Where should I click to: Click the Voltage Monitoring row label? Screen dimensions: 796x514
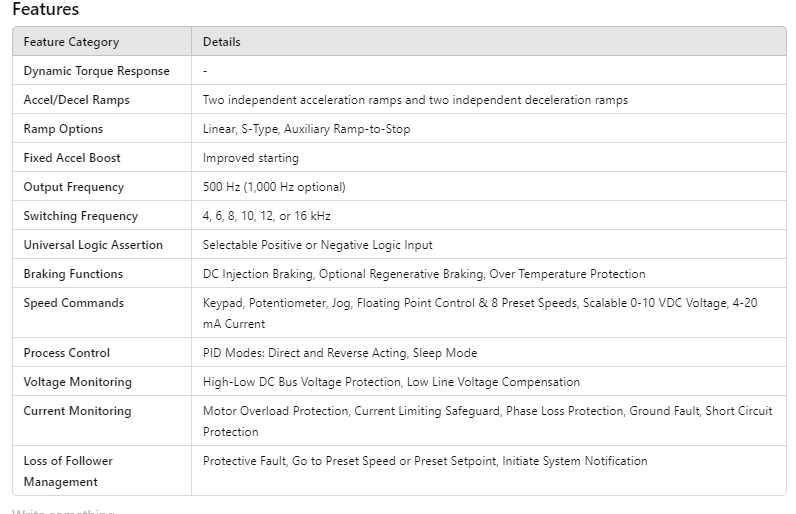[77, 382]
